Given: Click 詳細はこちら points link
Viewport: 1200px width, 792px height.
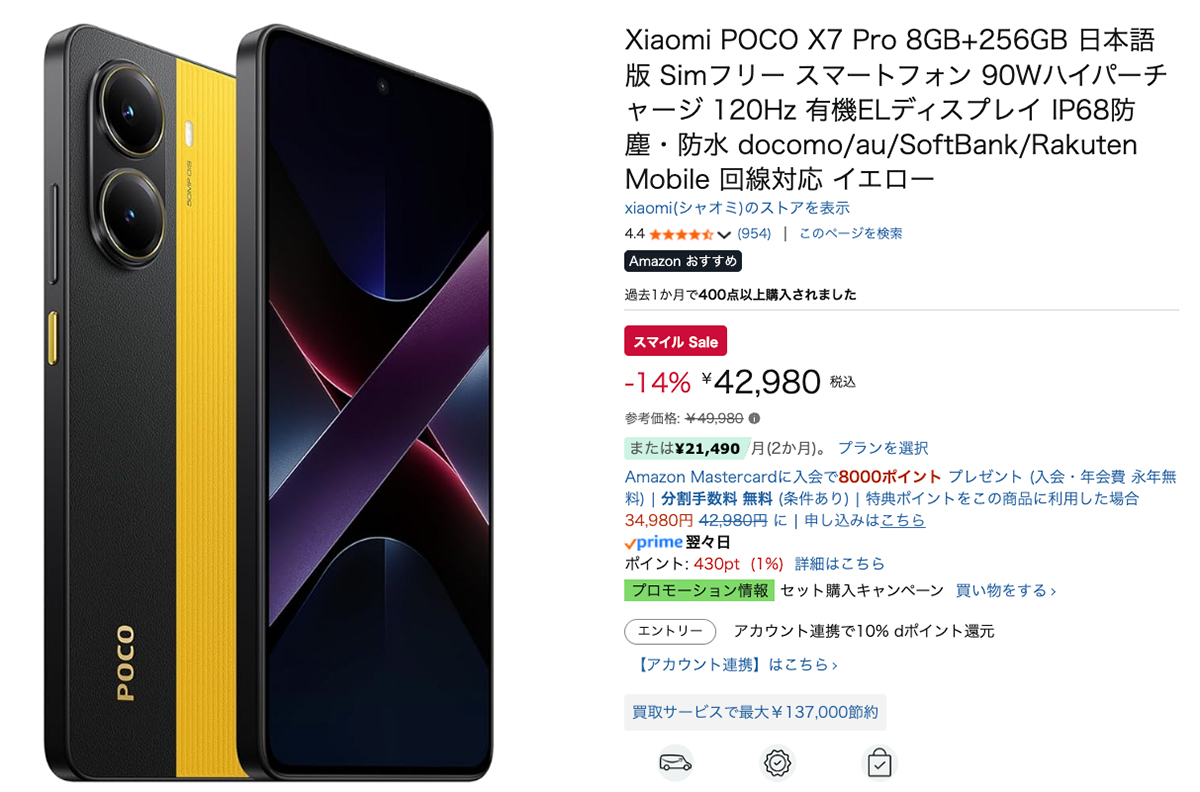Looking at the screenshot, I should coord(840,564).
